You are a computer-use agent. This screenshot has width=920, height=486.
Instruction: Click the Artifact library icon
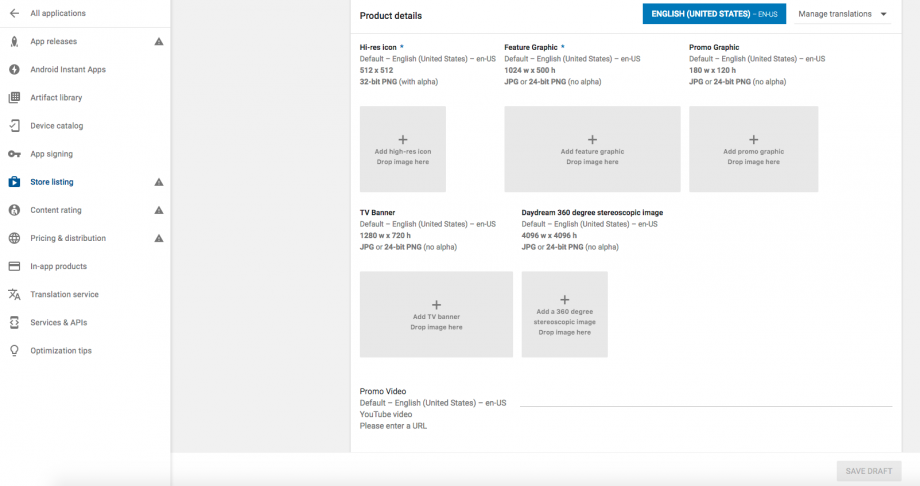point(14,98)
